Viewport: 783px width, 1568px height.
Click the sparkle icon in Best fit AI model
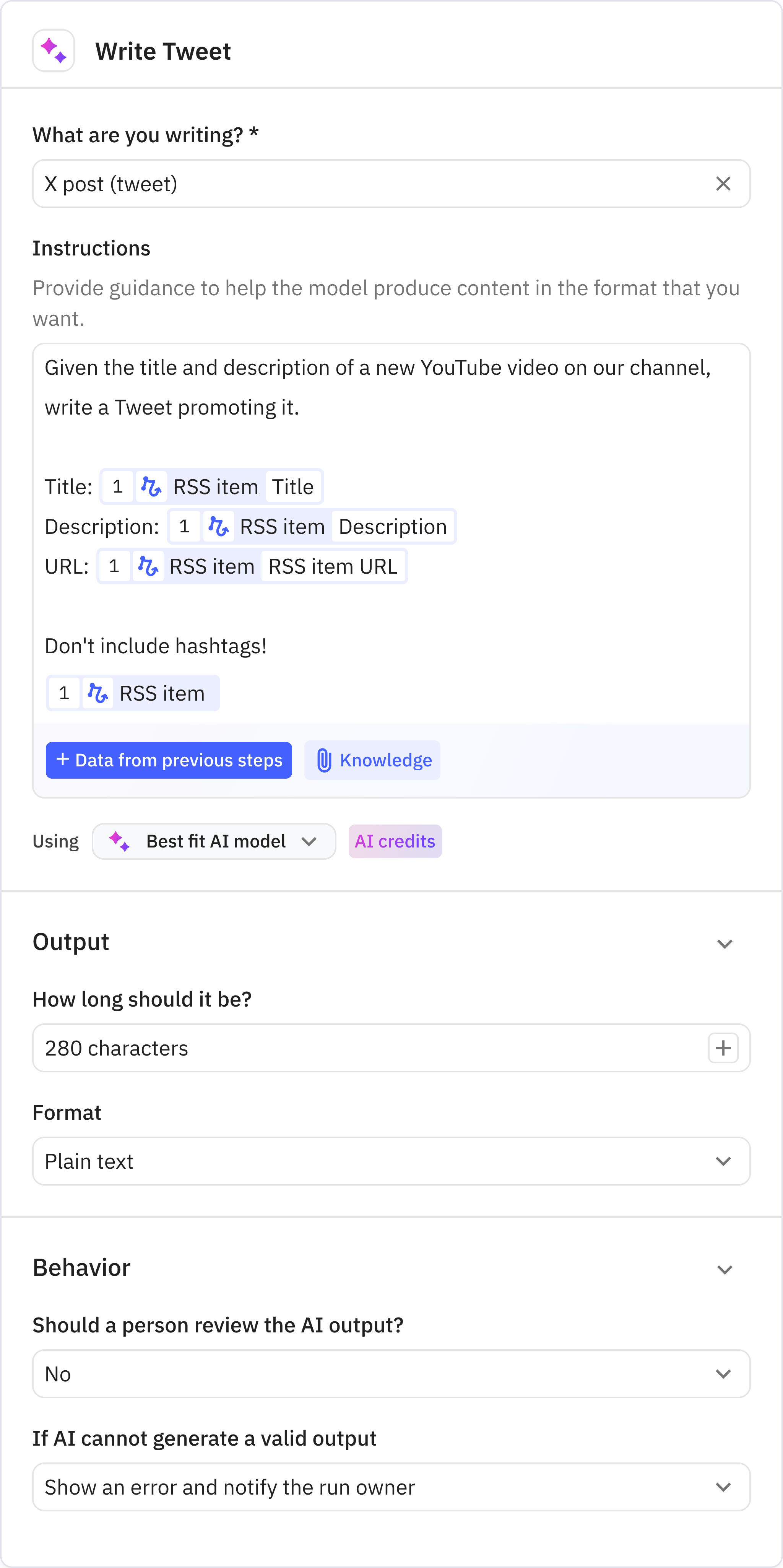pos(119,841)
